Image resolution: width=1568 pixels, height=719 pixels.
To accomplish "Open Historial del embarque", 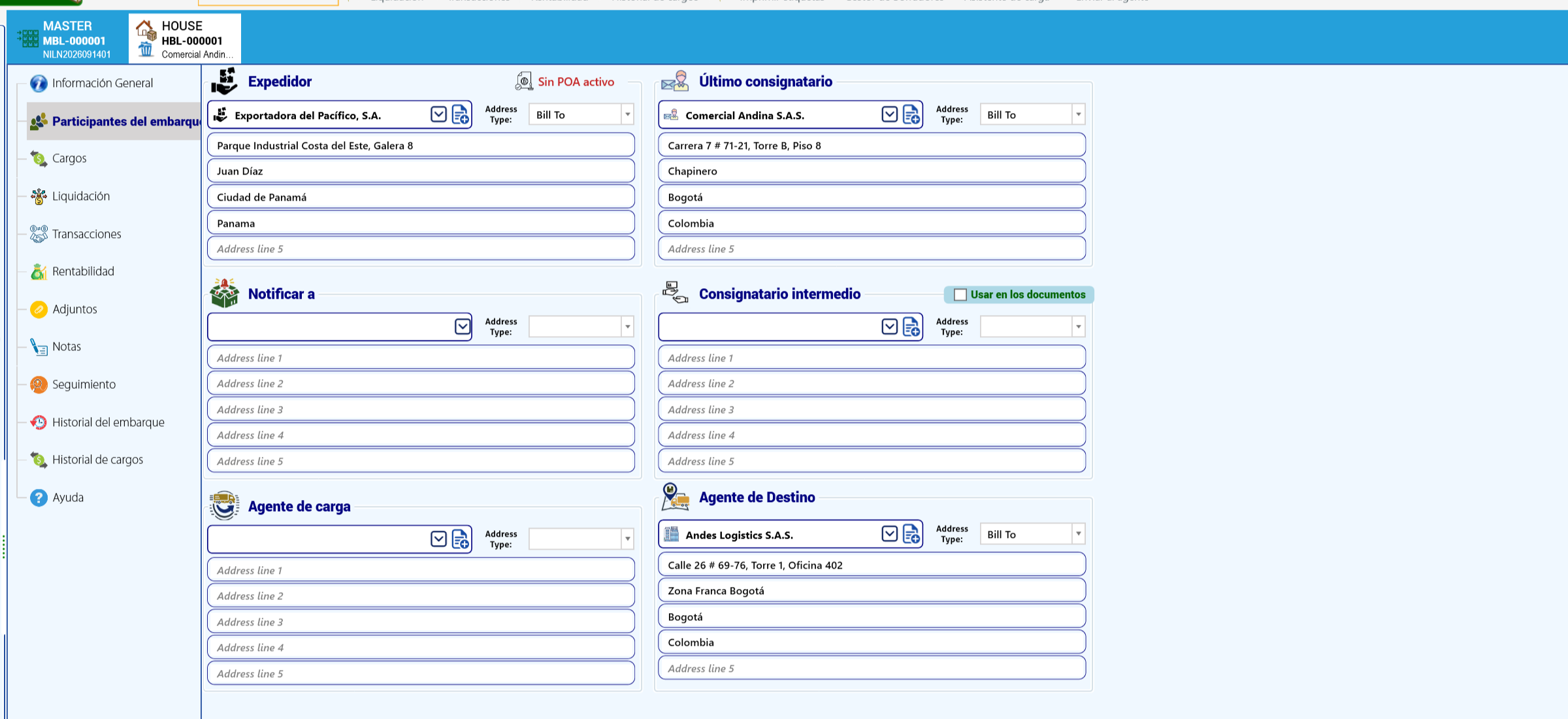I will (x=108, y=422).
